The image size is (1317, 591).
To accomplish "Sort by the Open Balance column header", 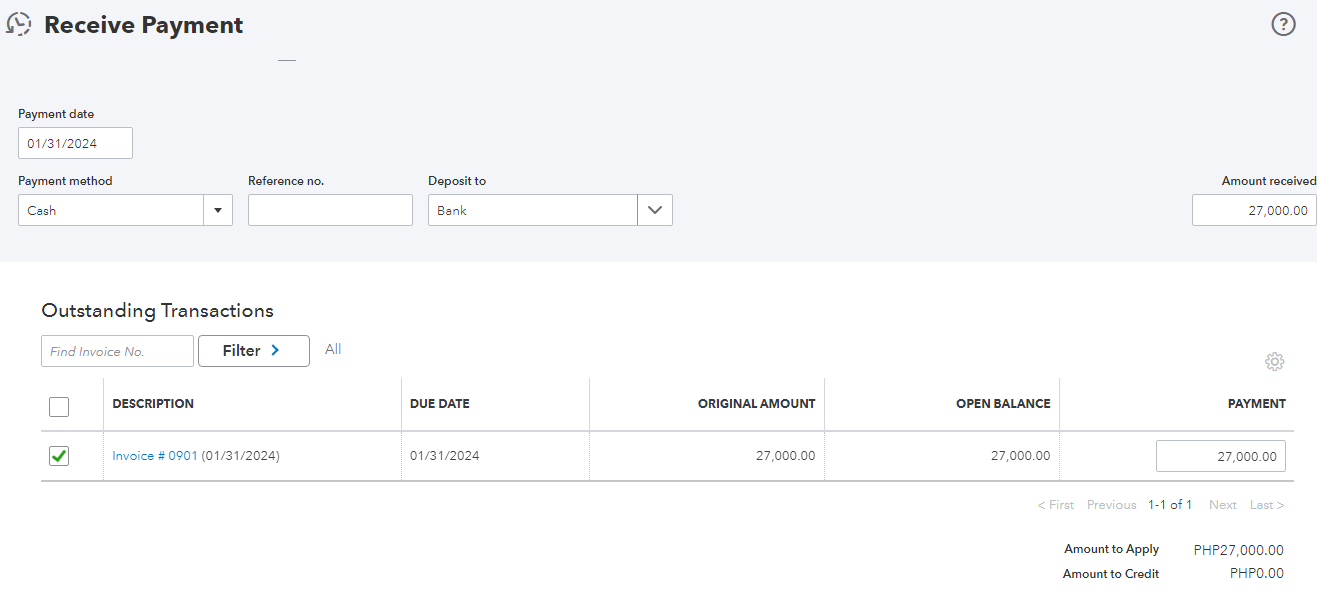I will (x=1001, y=404).
